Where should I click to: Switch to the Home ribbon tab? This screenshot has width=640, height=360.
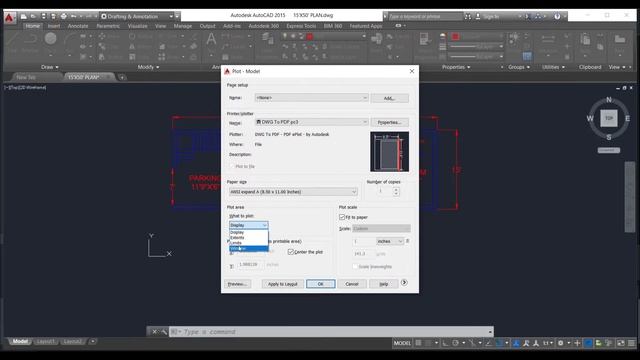tap(33, 26)
